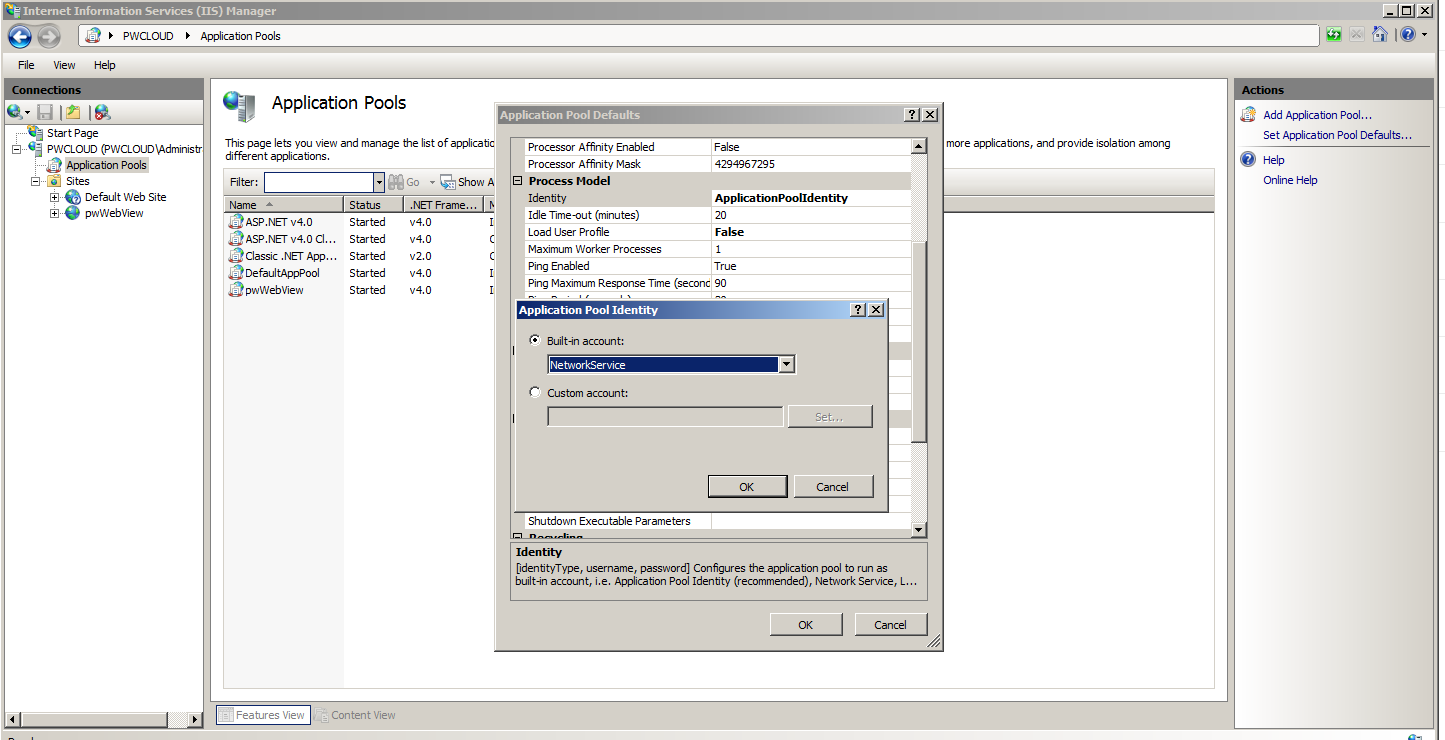Click PWCLOUD in the breadcrumb path
The height and width of the screenshot is (740, 1445).
click(x=148, y=36)
